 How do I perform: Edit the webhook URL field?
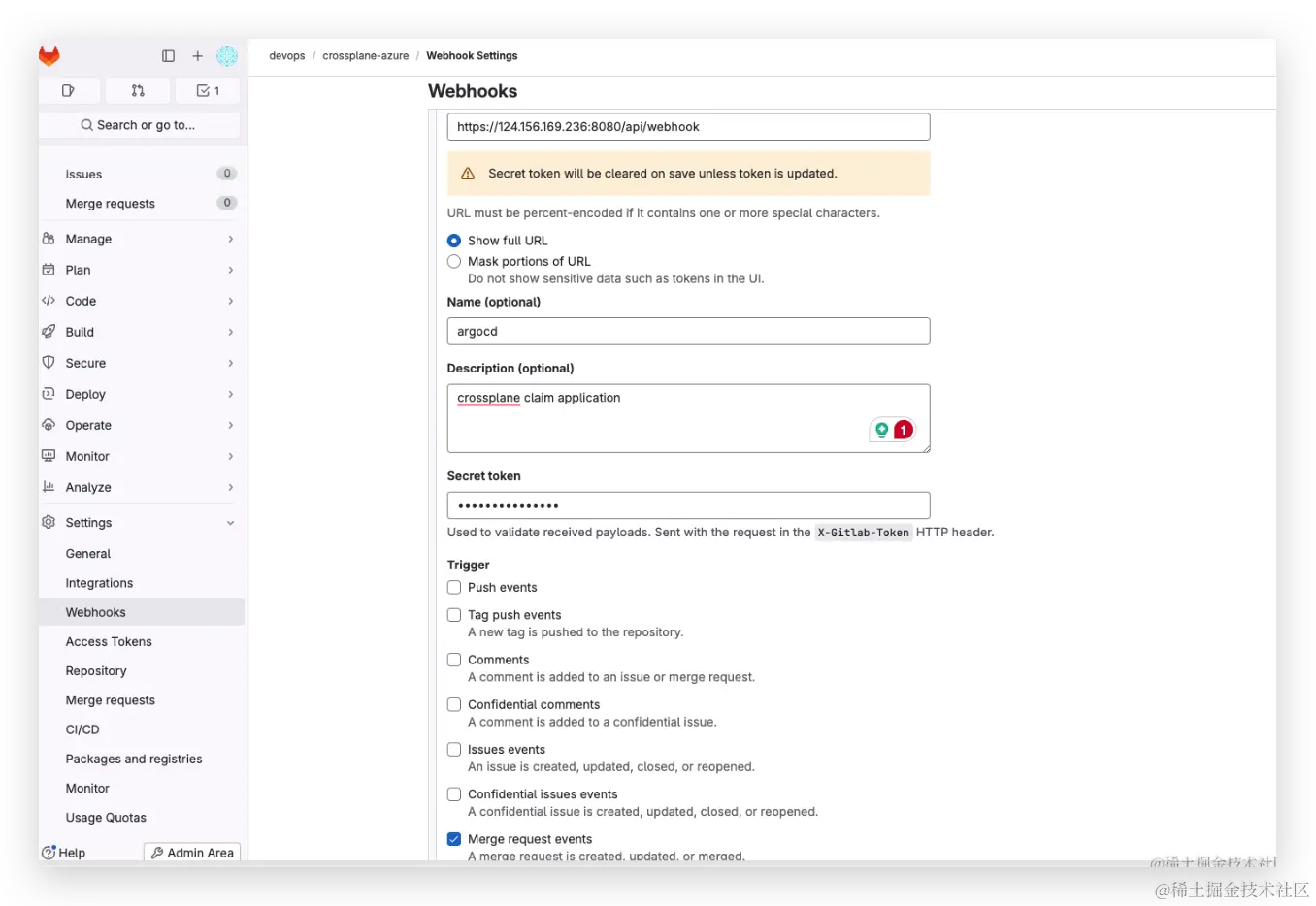[x=688, y=127]
